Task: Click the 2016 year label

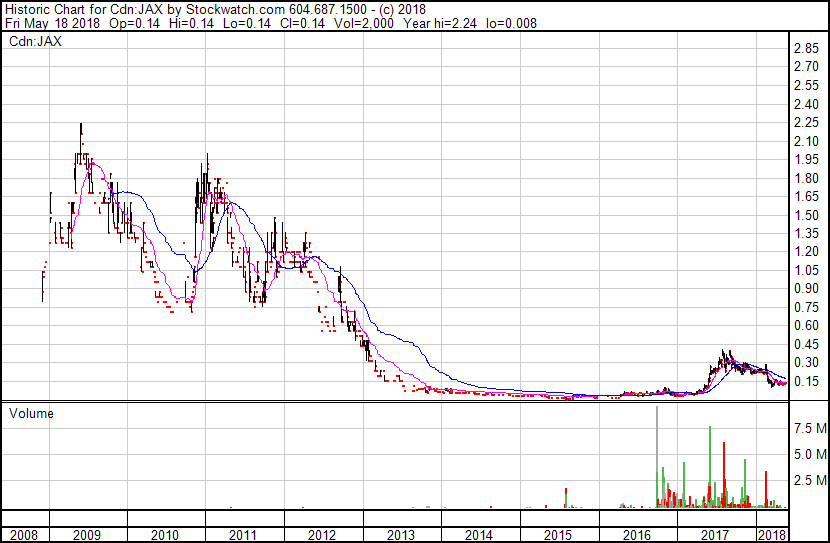Action: 636,534
